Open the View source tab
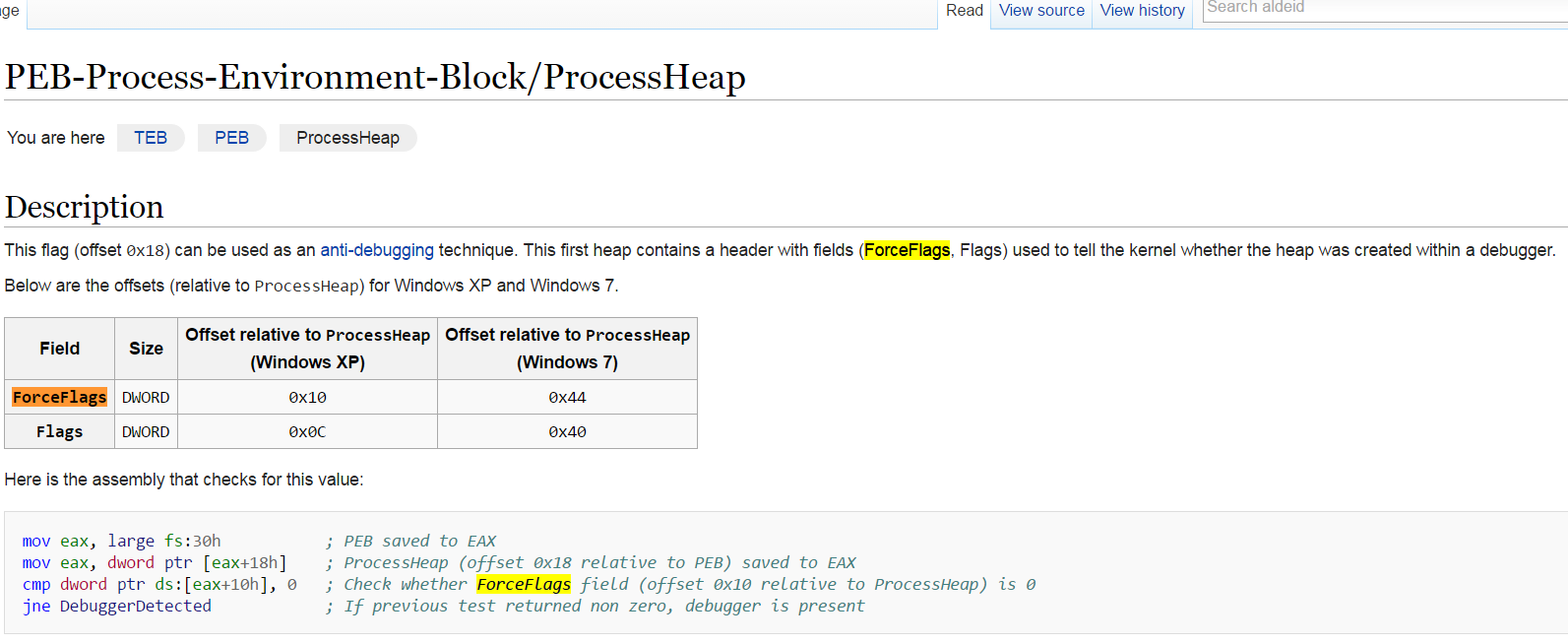The width and height of the screenshot is (1568, 643). pyautogui.click(x=1041, y=11)
